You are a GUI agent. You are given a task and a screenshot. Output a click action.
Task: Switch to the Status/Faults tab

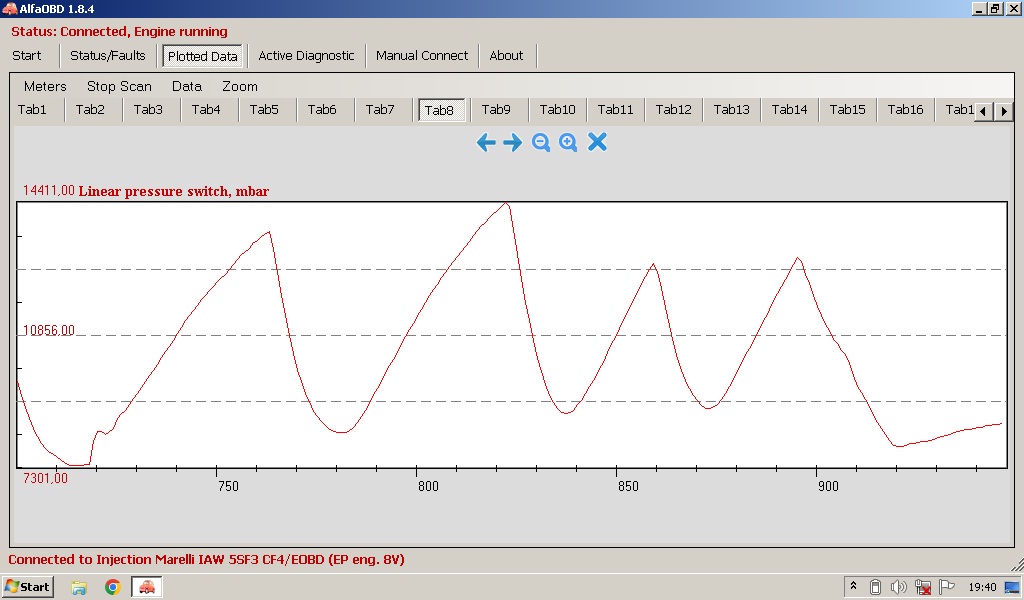pos(108,56)
